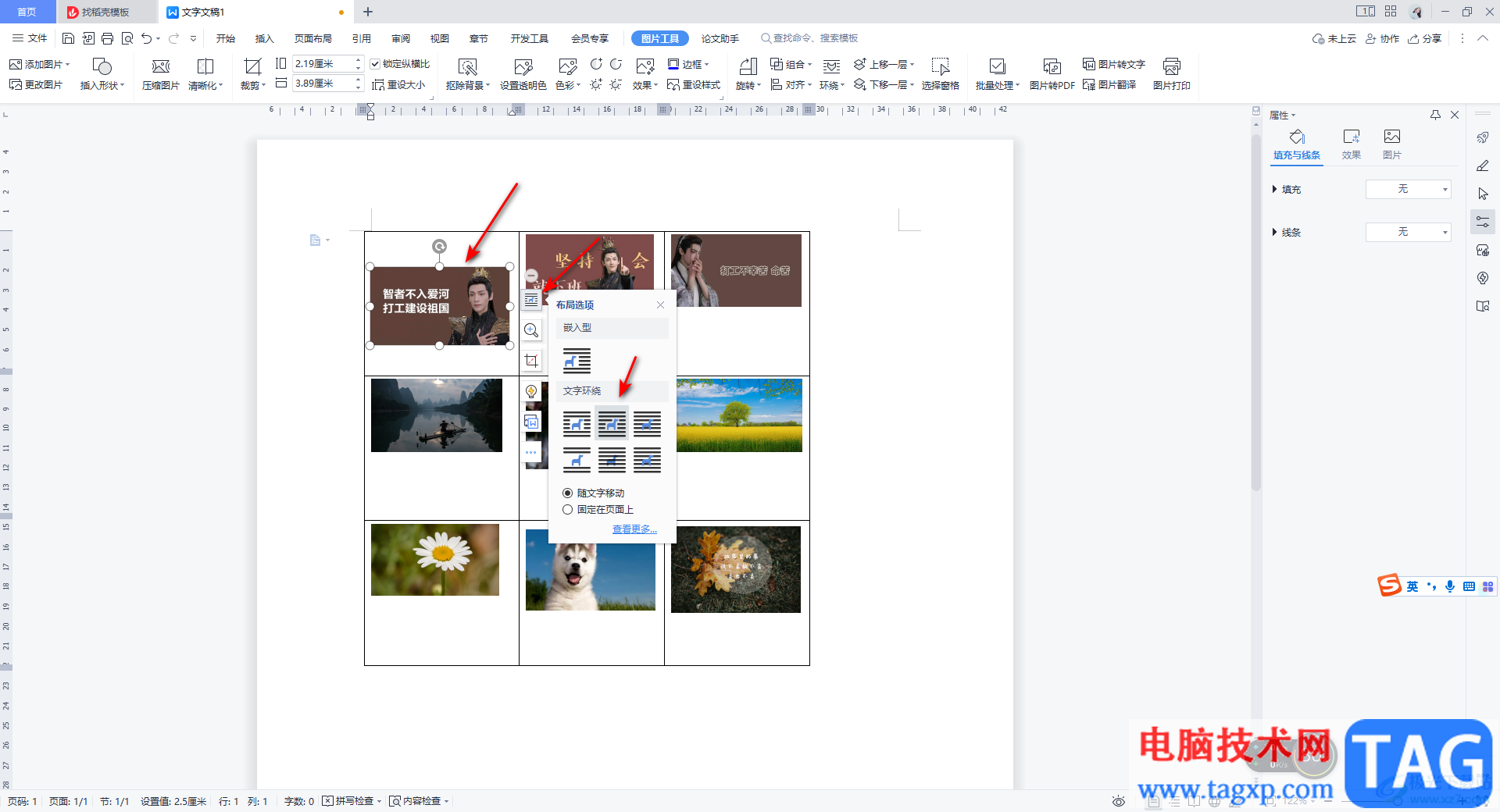The image size is (1500, 812).
Task: Click the 未上云 cloud status button
Action: click(x=1334, y=38)
